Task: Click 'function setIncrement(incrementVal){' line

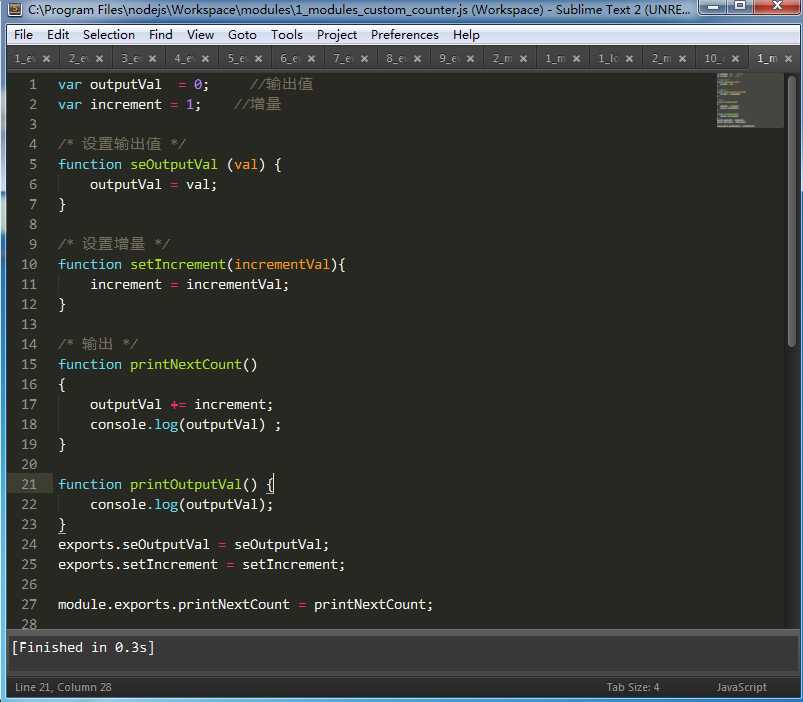Action: [202, 264]
